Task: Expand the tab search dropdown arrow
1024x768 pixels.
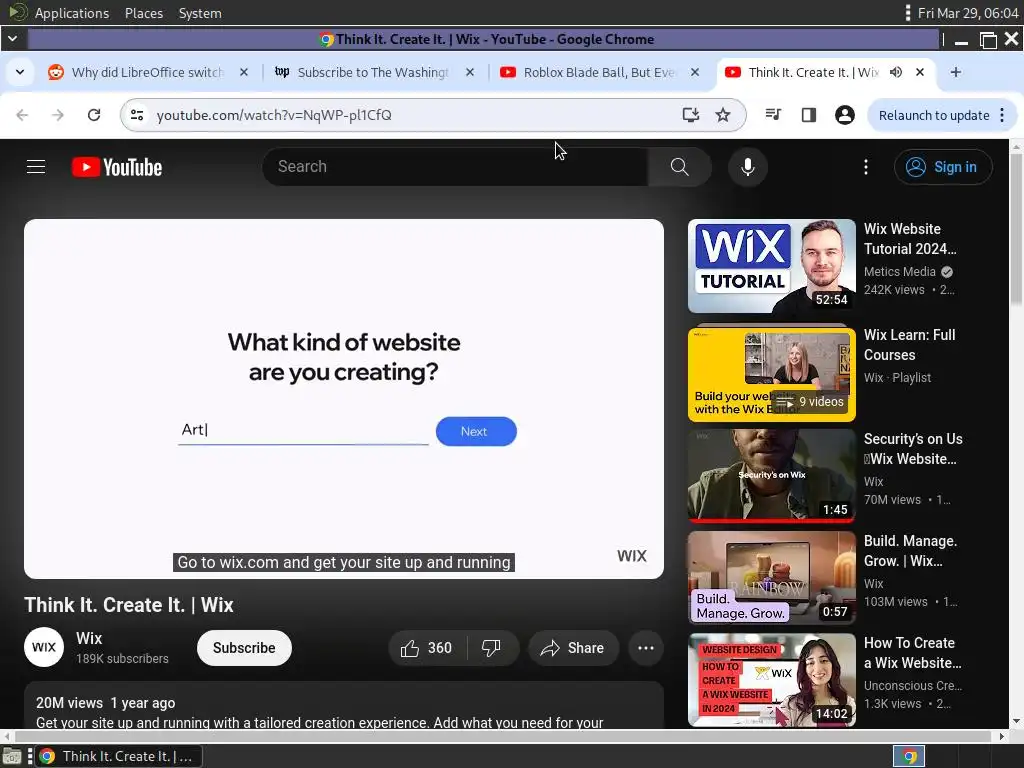Action: pyautogui.click(x=20, y=72)
